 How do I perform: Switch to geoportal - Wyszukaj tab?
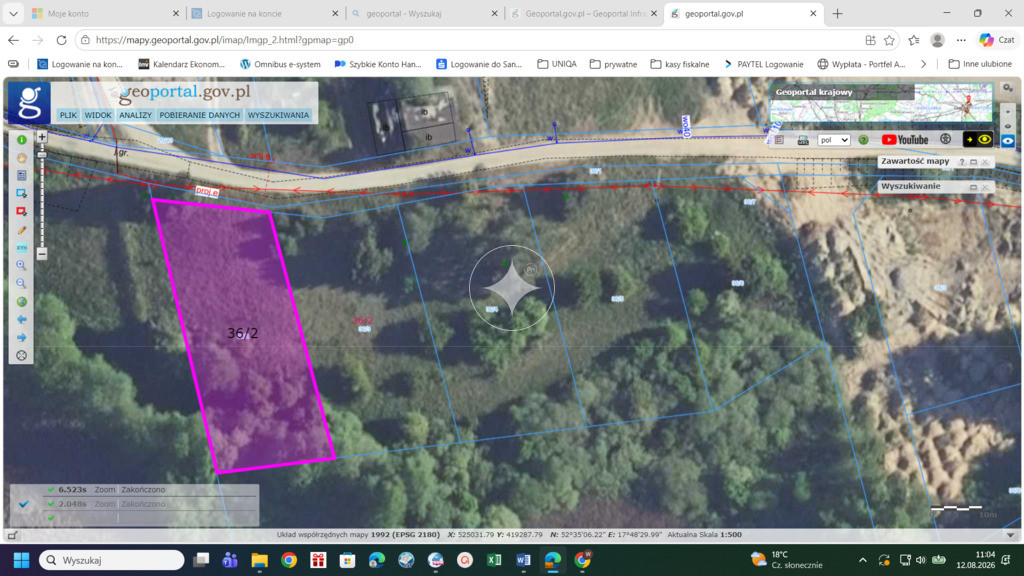point(423,13)
